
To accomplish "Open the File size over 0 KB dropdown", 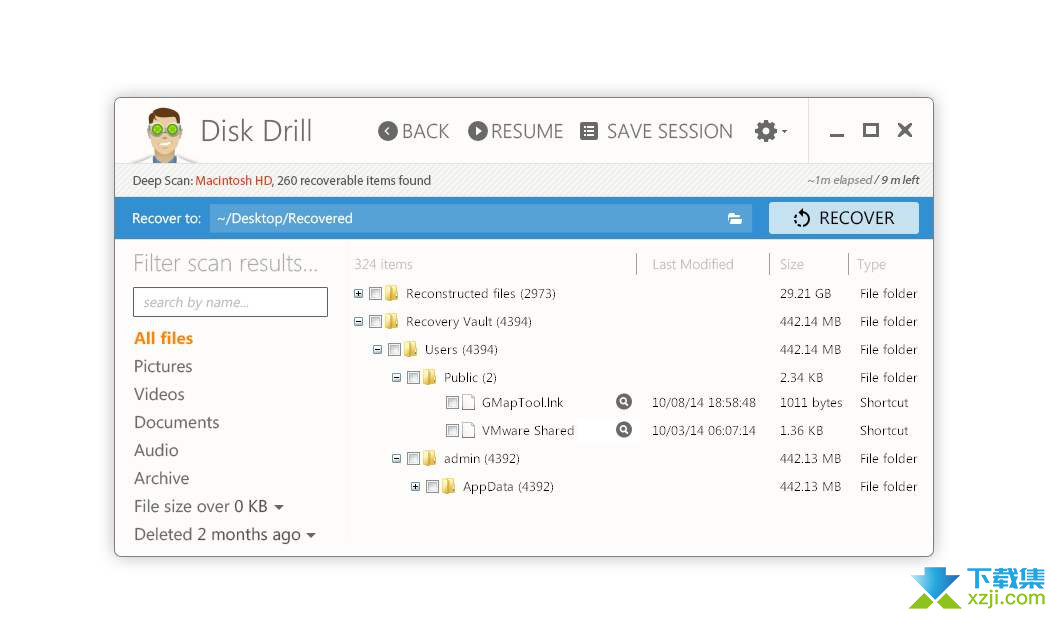I will click(208, 506).
